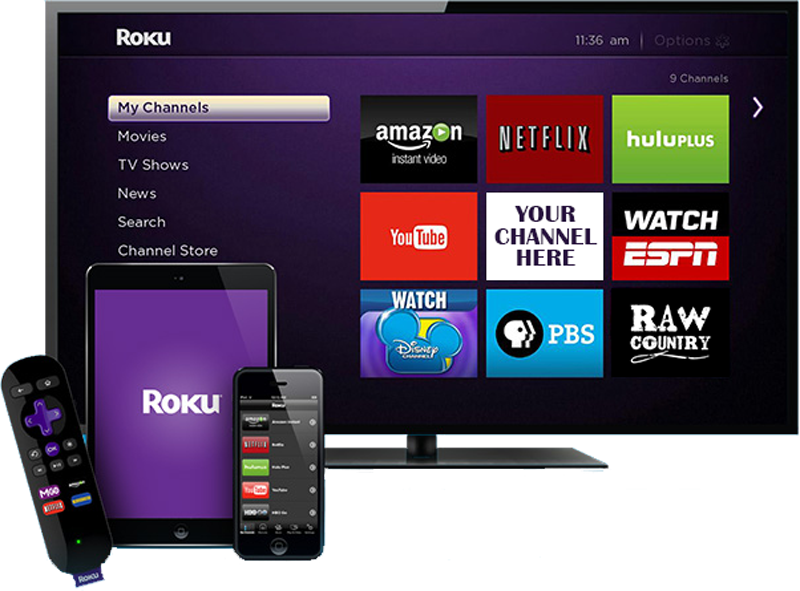This screenshot has height=591, width=800.
Task: Open Search from the side menu
Action: click(142, 222)
